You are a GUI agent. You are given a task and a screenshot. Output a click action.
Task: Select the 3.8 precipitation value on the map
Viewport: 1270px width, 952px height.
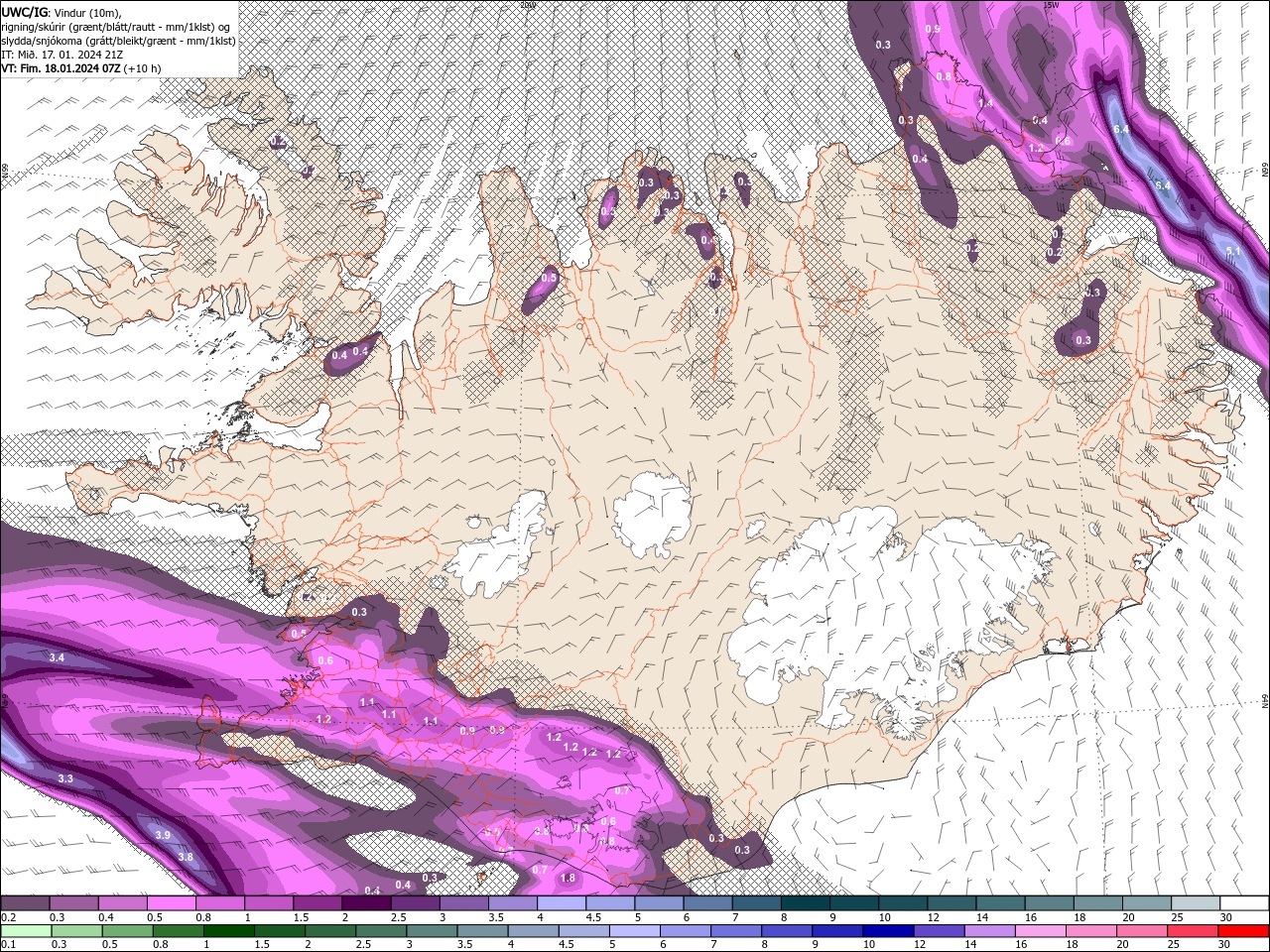pos(185,858)
